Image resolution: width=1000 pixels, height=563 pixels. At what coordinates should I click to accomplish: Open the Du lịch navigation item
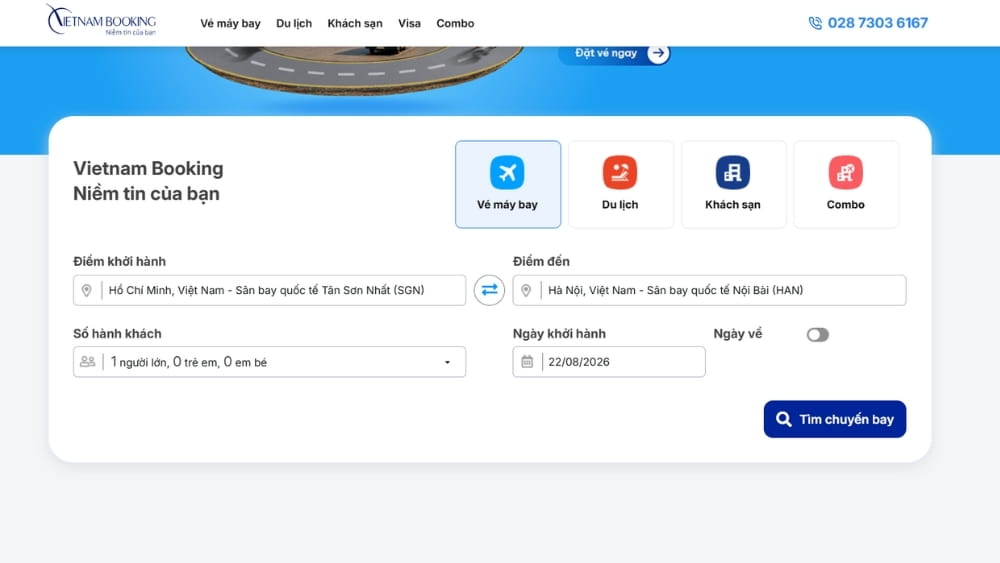(x=294, y=23)
